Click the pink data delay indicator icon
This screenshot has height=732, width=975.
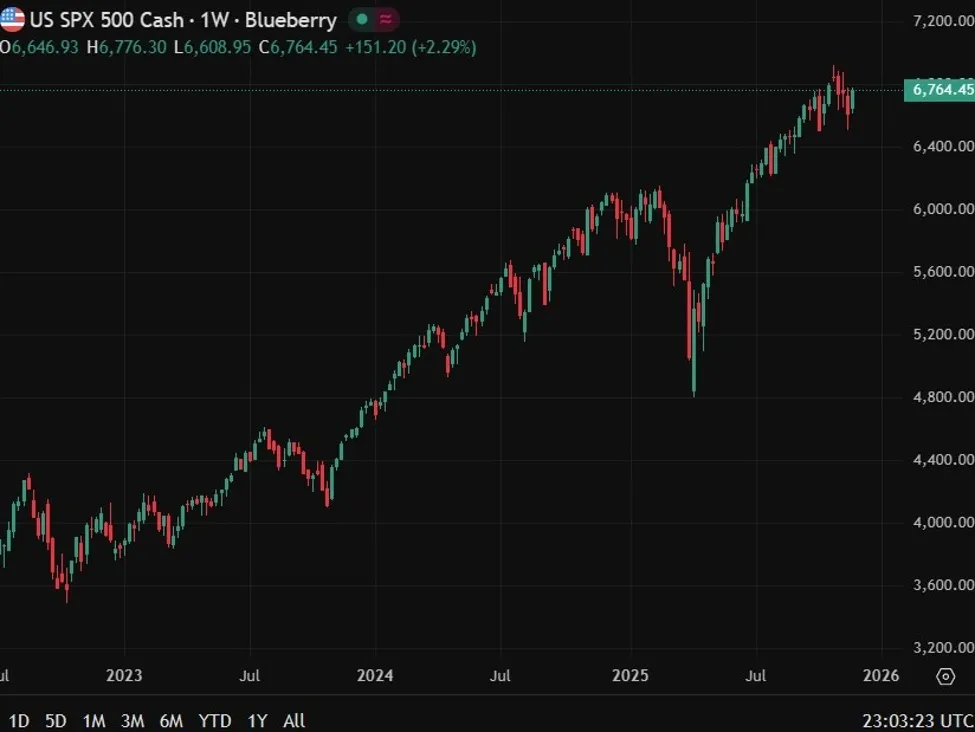(x=385, y=20)
